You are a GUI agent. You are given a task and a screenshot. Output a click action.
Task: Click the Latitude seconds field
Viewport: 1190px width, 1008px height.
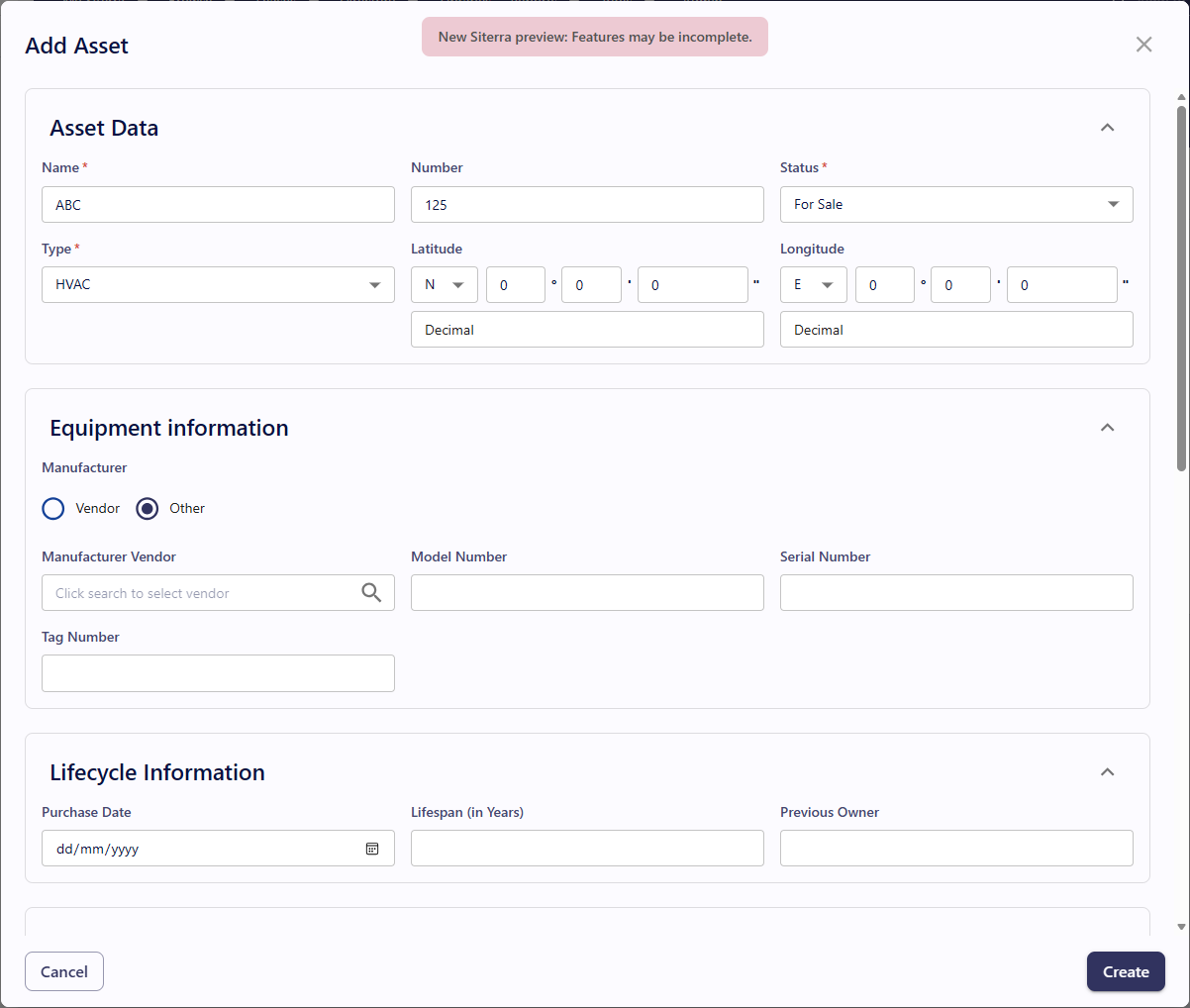pos(693,284)
